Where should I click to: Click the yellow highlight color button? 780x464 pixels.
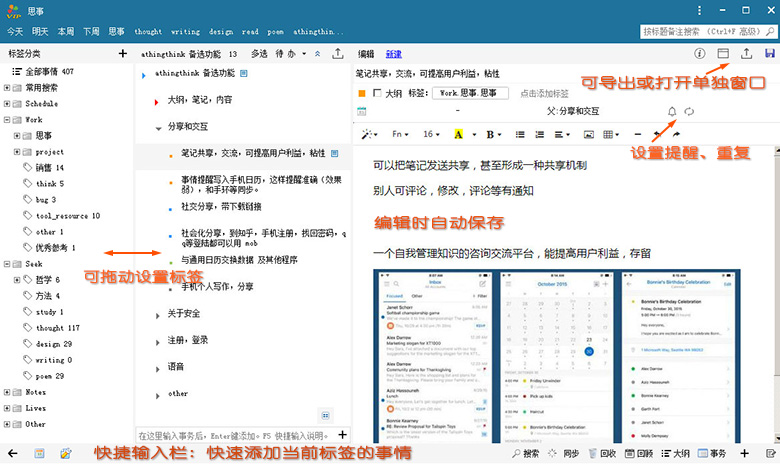tap(459, 134)
